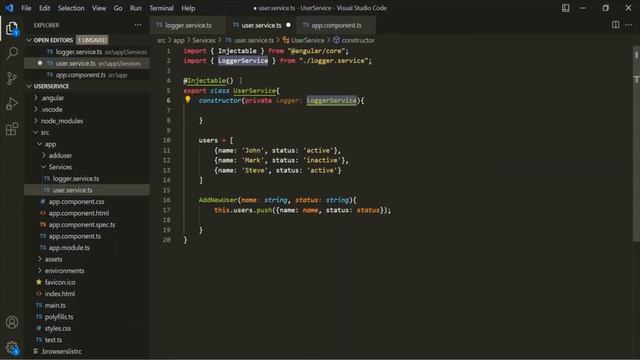Split the editor to the right
640x360 pixels.
coord(616,25)
